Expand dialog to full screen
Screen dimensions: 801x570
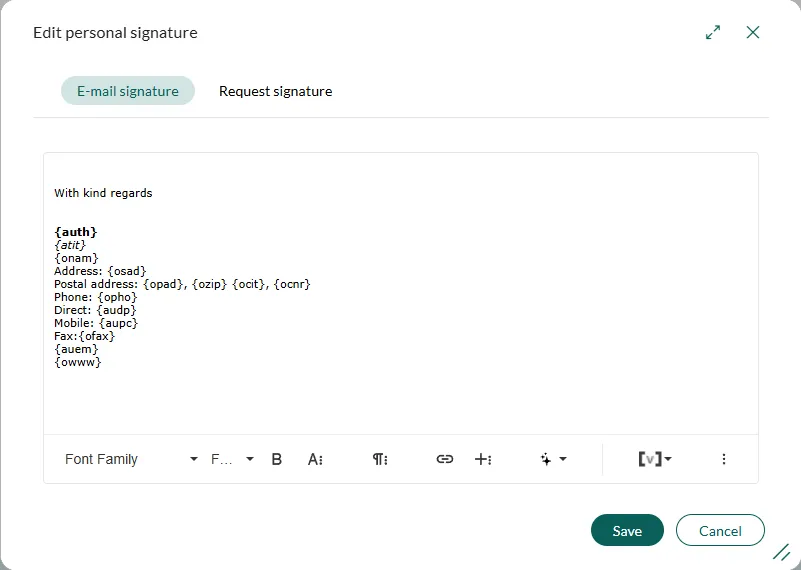click(x=713, y=32)
